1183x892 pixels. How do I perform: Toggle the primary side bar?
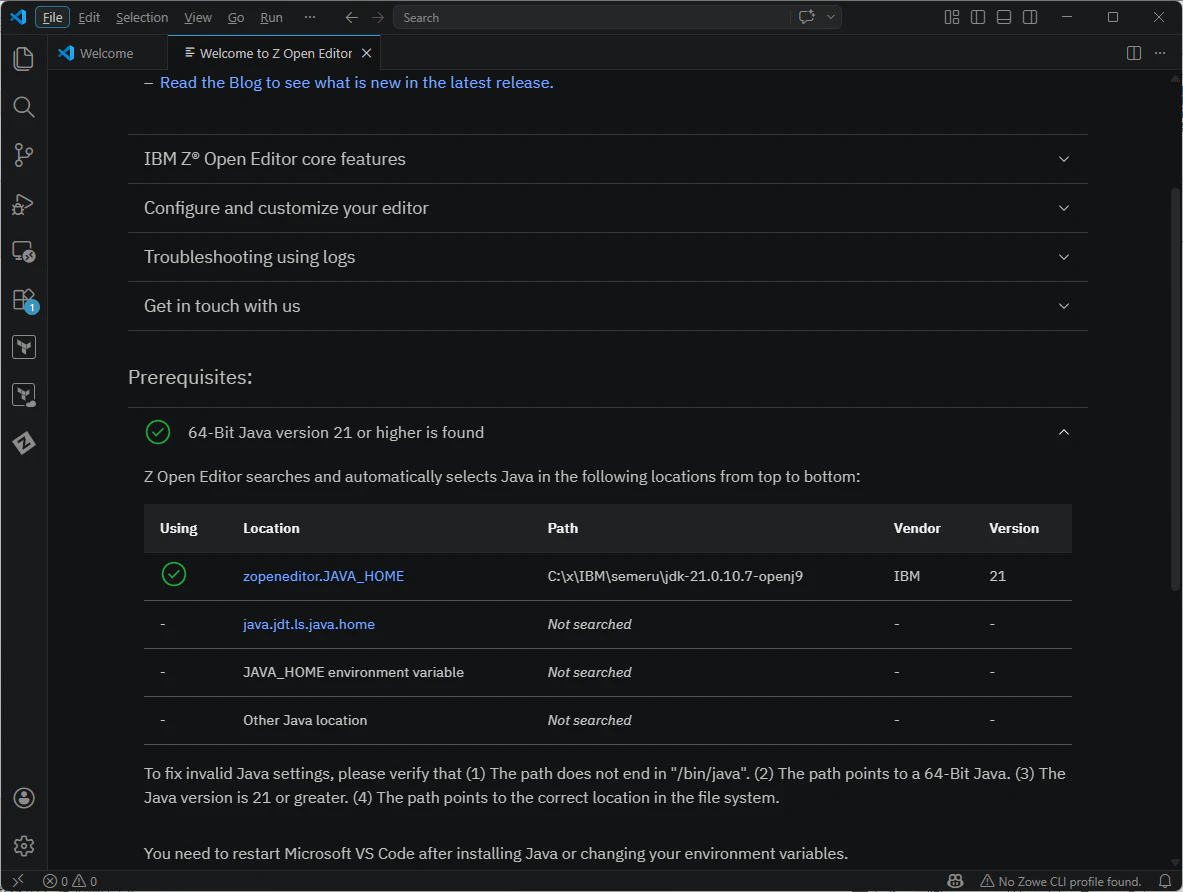click(978, 17)
